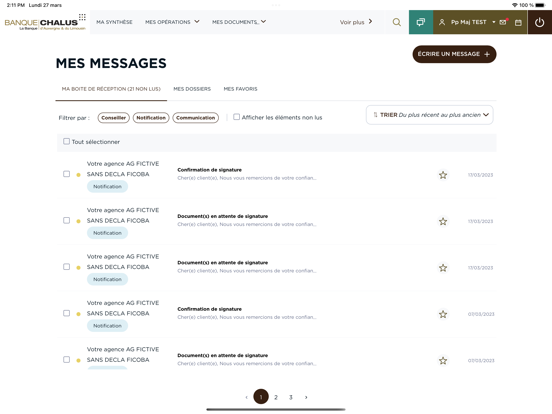Filter by Conseiller
The height and width of the screenshot is (414, 552).
[x=113, y=118]
